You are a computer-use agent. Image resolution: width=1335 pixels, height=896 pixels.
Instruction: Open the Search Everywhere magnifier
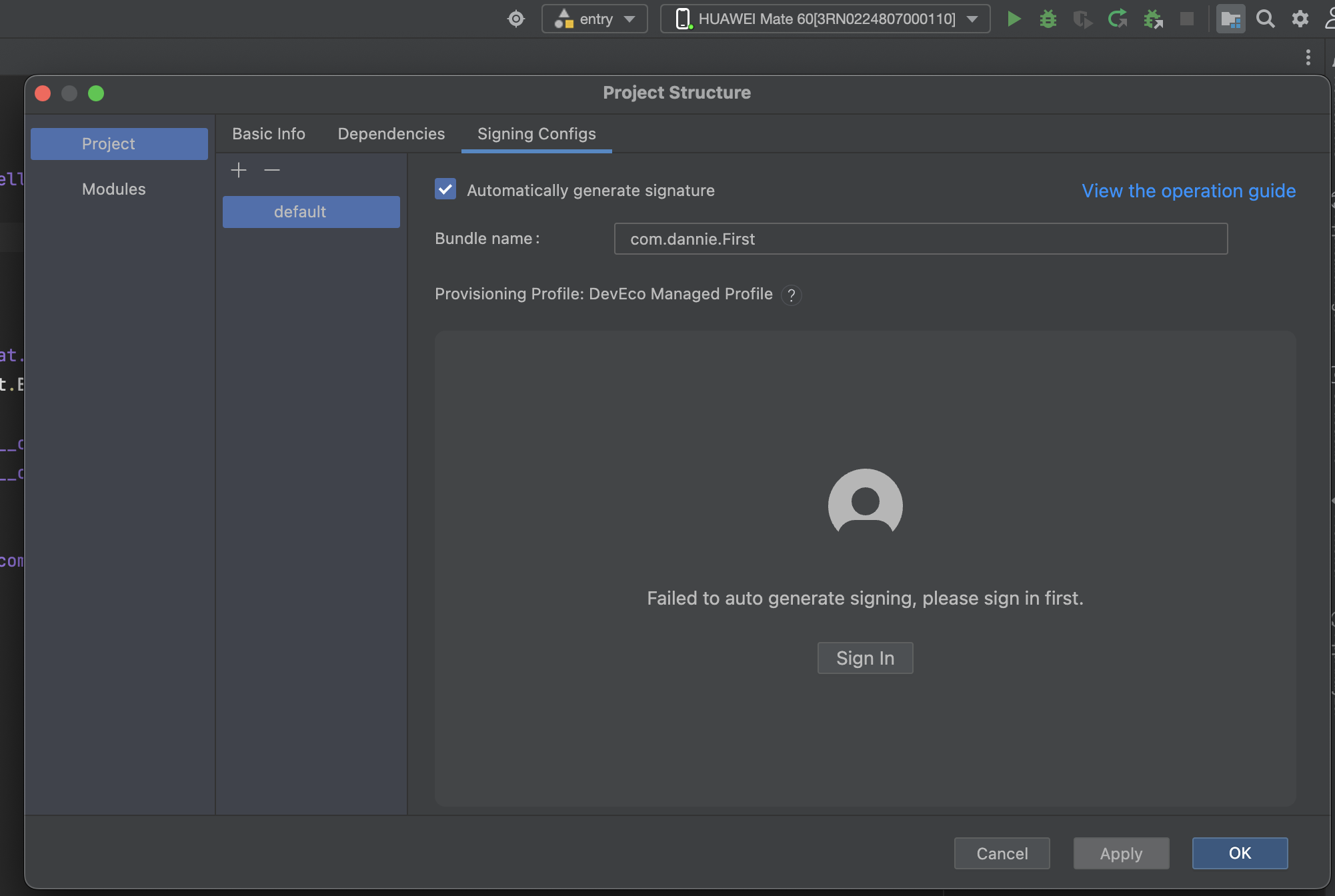coord(1265,19)
